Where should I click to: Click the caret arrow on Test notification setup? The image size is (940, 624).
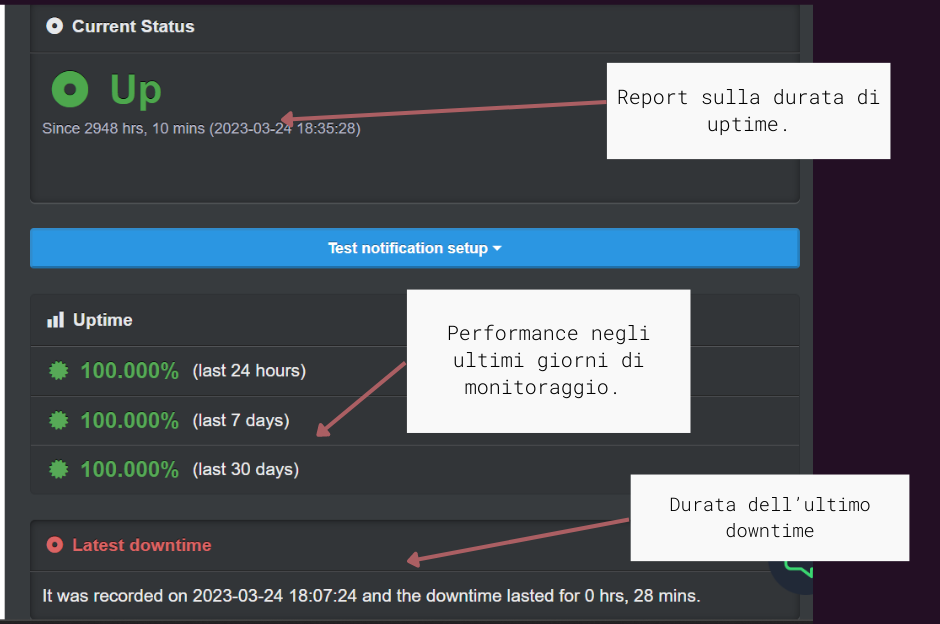pos(497,249)
